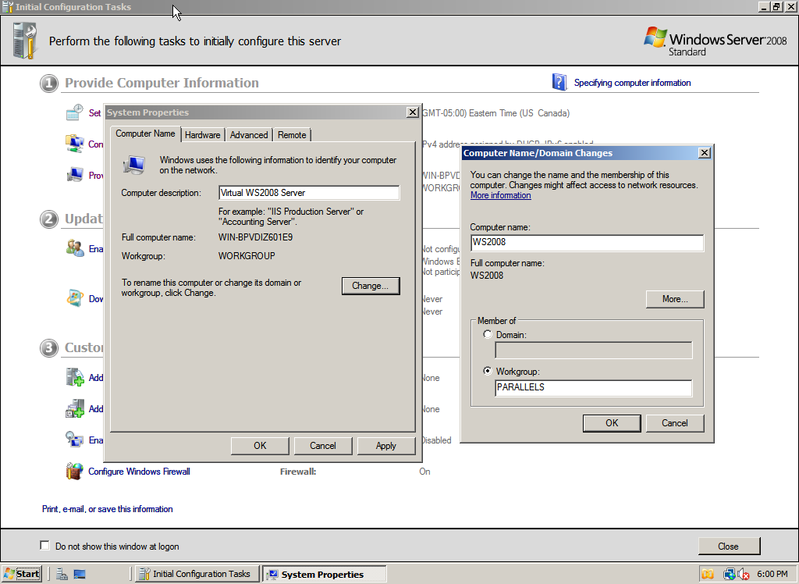This screenshot has height=584, width=799.
Task: Click the Provide computer name icon
Action: click(x=74, y=174)
